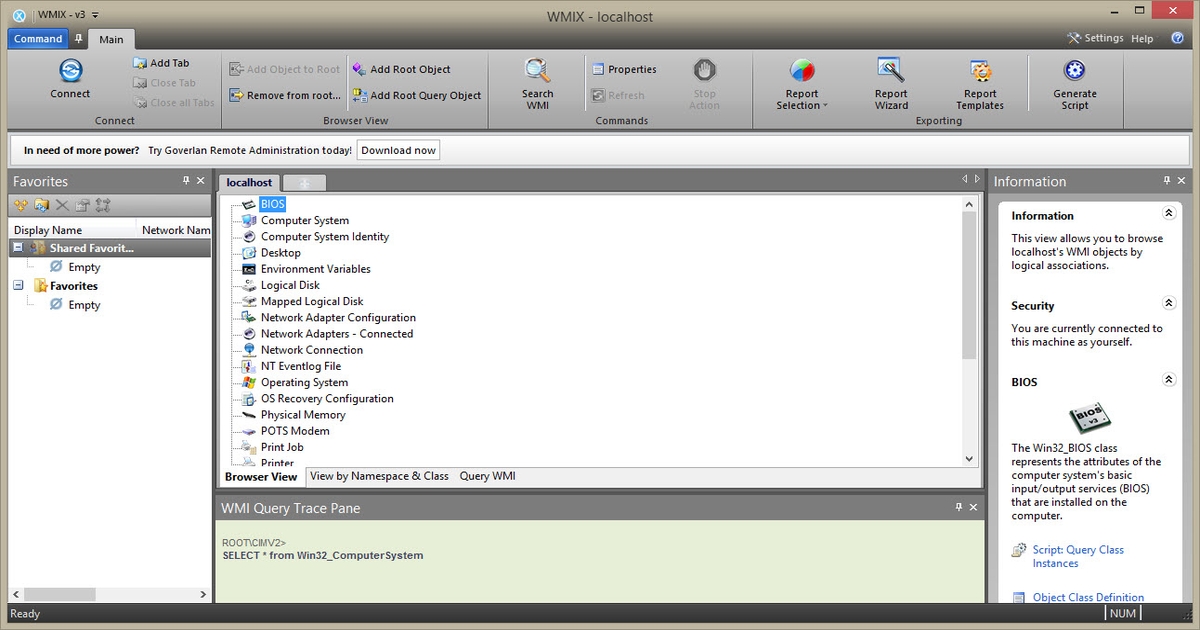
Task: Click the Download now button
Action: point(398,150)
